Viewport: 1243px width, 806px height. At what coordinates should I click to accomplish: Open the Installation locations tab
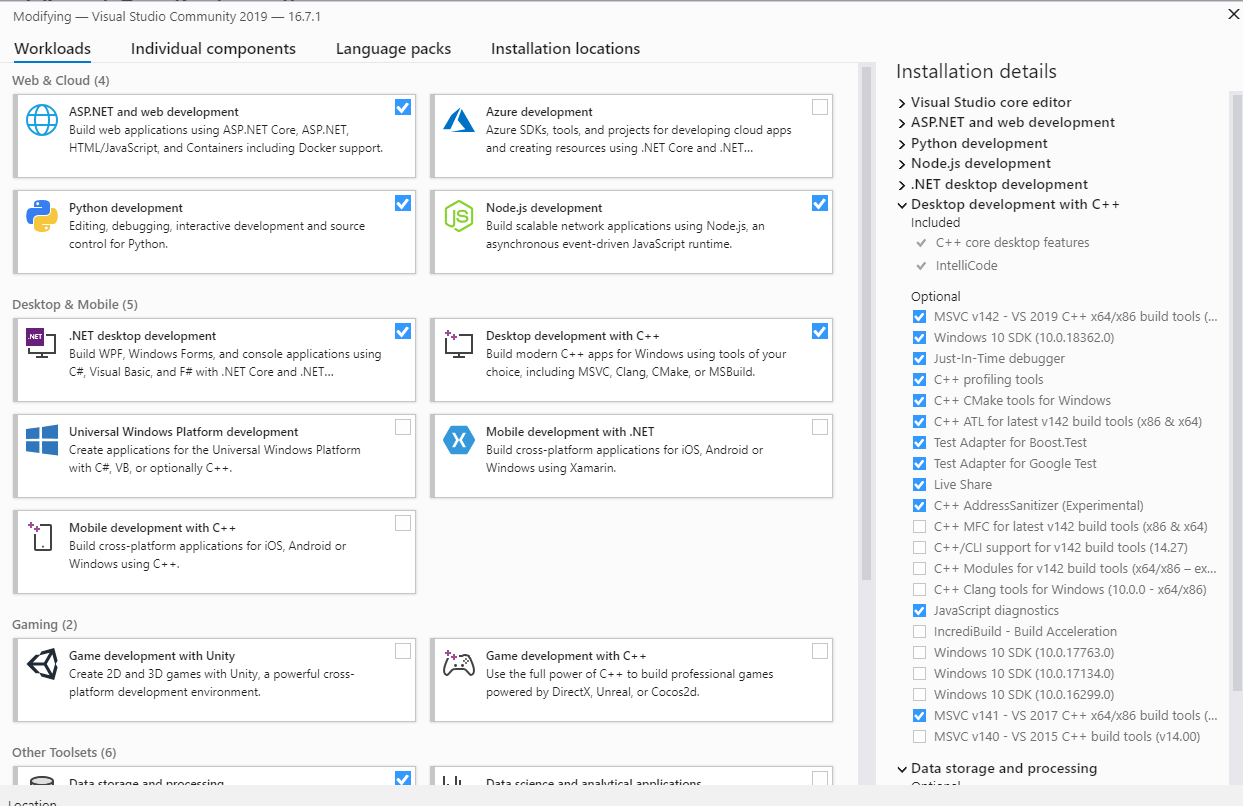tap(565, 48)
